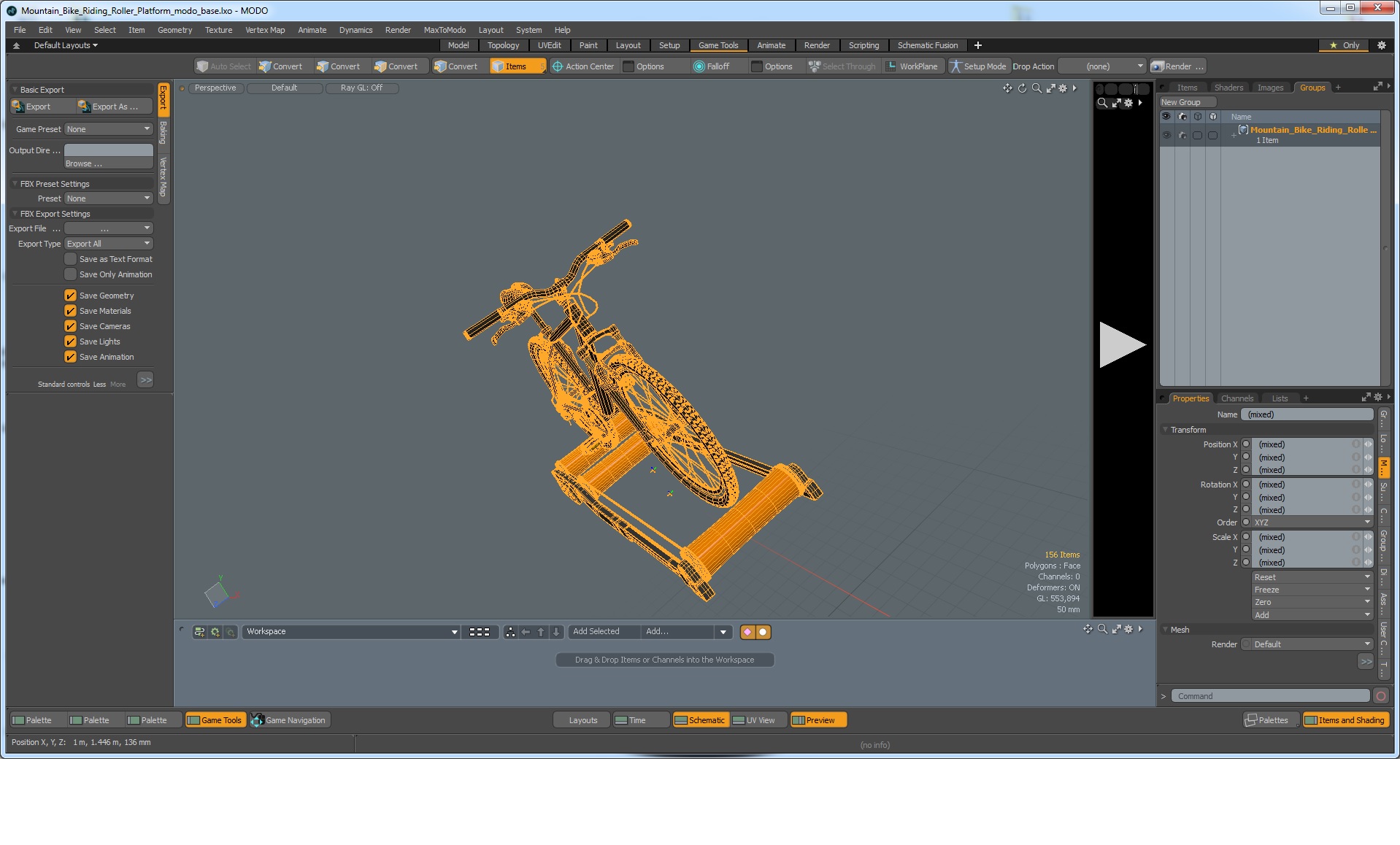Enable Save Only Animation
The height and width of the screenshot is (845, 1400).
pyautogui.click(x=70, y=274)
